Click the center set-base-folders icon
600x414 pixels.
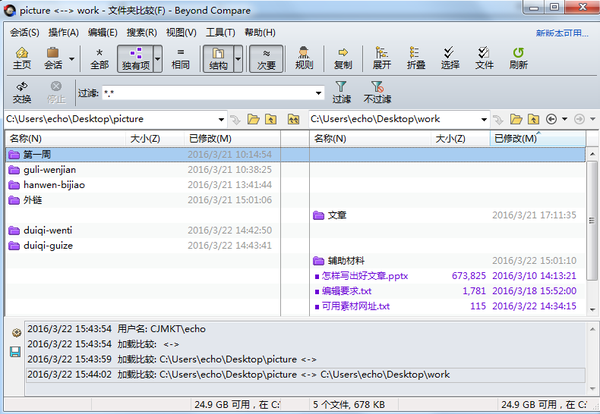pyautogui.click(x=293, y=119)
